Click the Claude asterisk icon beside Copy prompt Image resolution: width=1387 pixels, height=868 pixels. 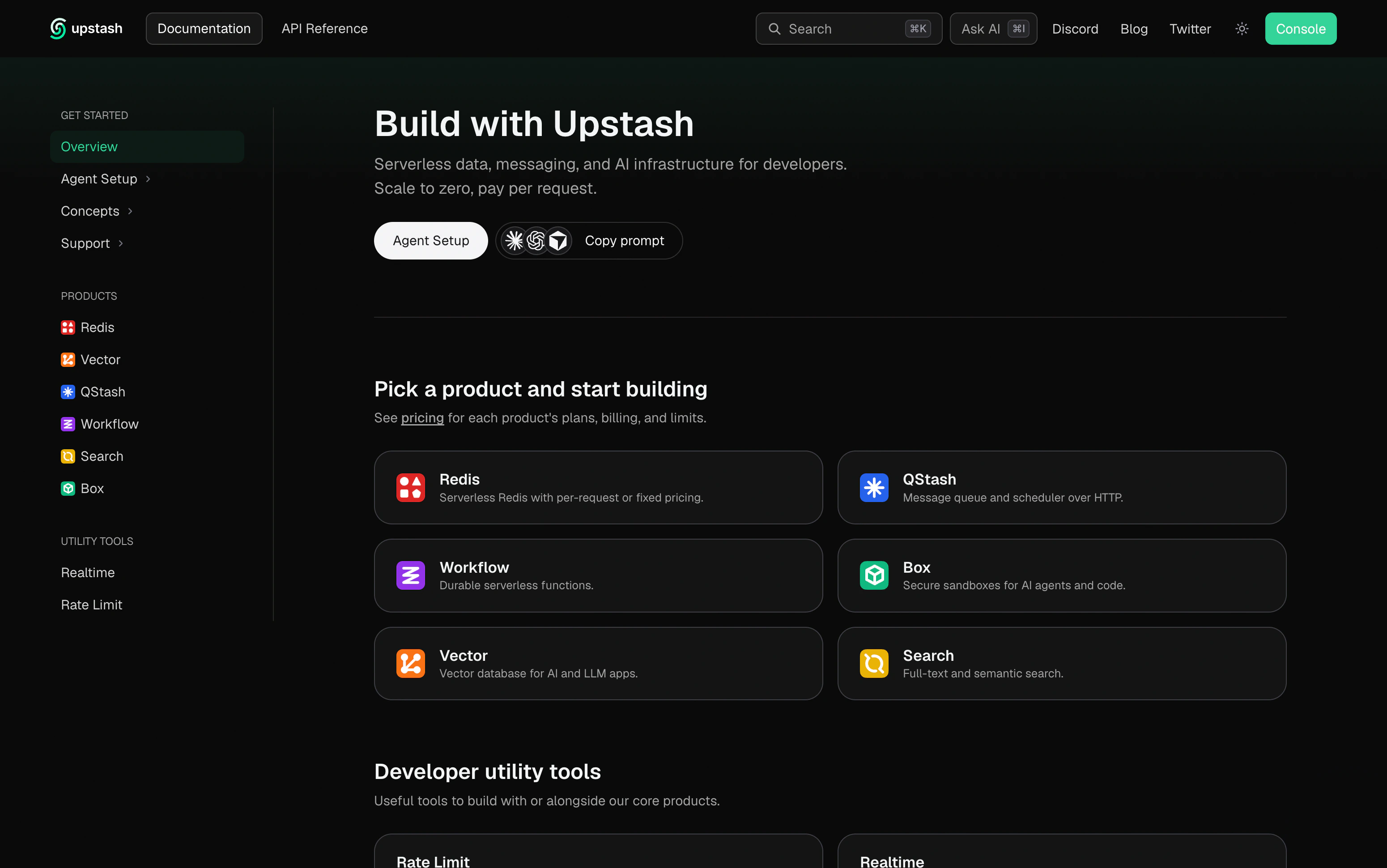tap(515, 241)
